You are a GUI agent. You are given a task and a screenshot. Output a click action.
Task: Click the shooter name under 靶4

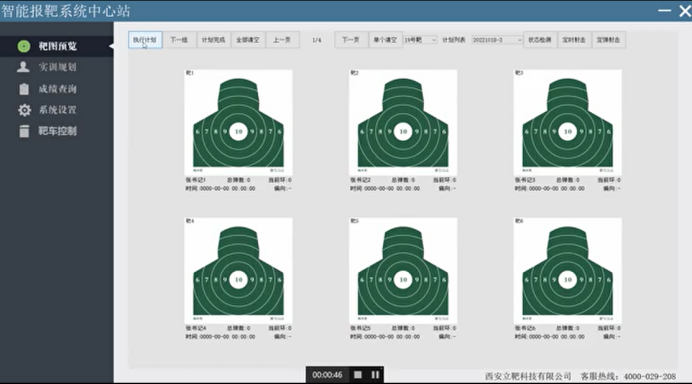coord(196,328)
